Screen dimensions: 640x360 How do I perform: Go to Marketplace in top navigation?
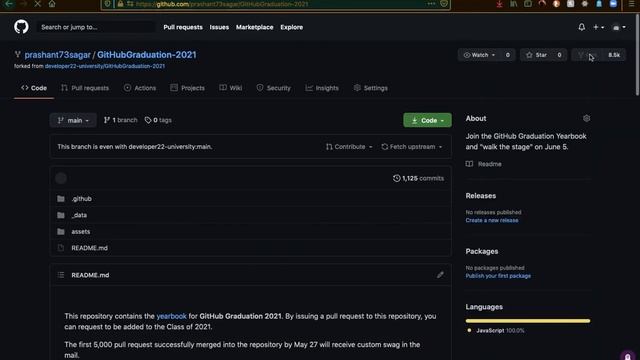click(254, 27)
